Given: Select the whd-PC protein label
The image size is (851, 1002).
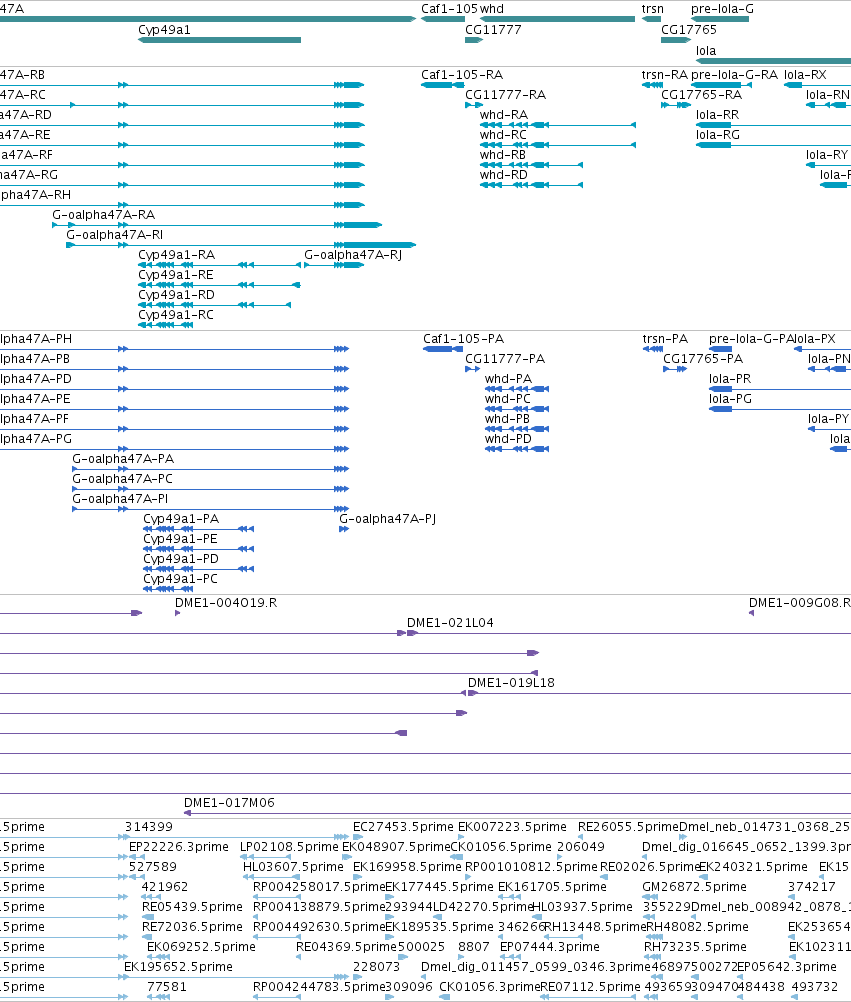Looking at the screenshot, I should point(507,399).
